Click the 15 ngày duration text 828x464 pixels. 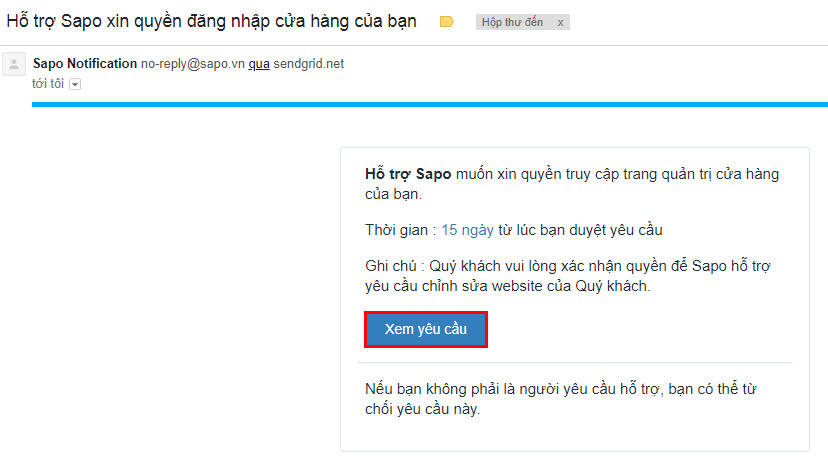point(467,230)
